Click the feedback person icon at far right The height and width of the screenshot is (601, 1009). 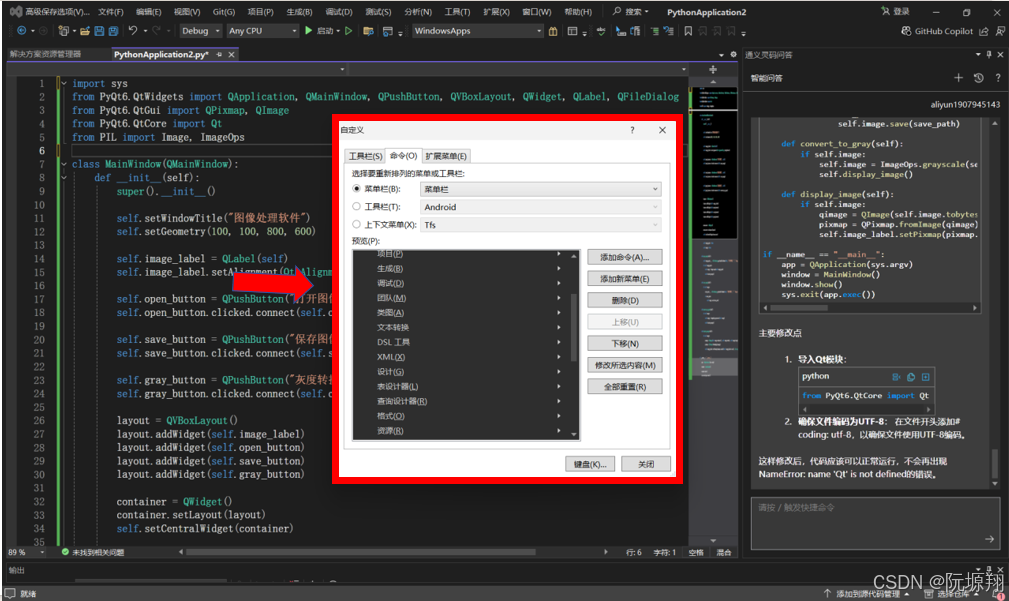click(1000, 31)
